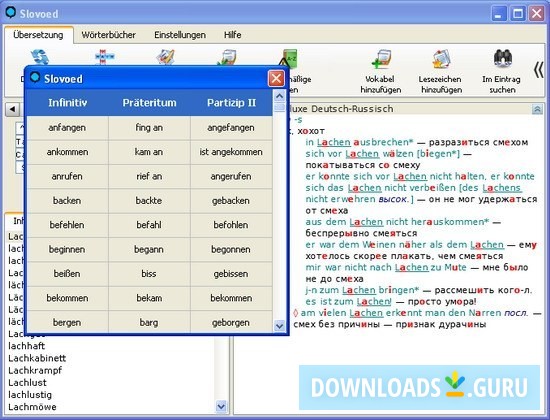Open the Einstellungen tab

[x=180, y=35]
